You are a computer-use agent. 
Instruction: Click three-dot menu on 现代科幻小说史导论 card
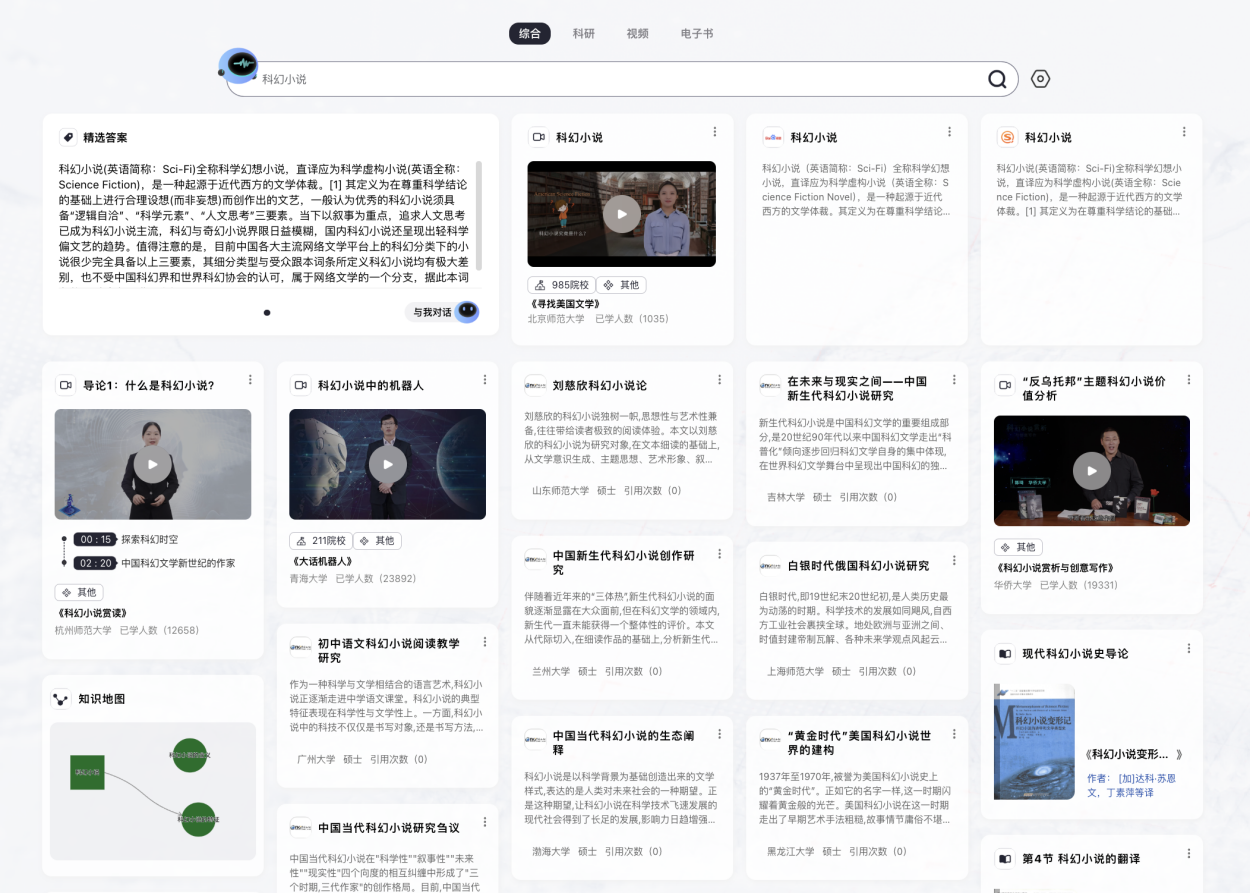1188,649
